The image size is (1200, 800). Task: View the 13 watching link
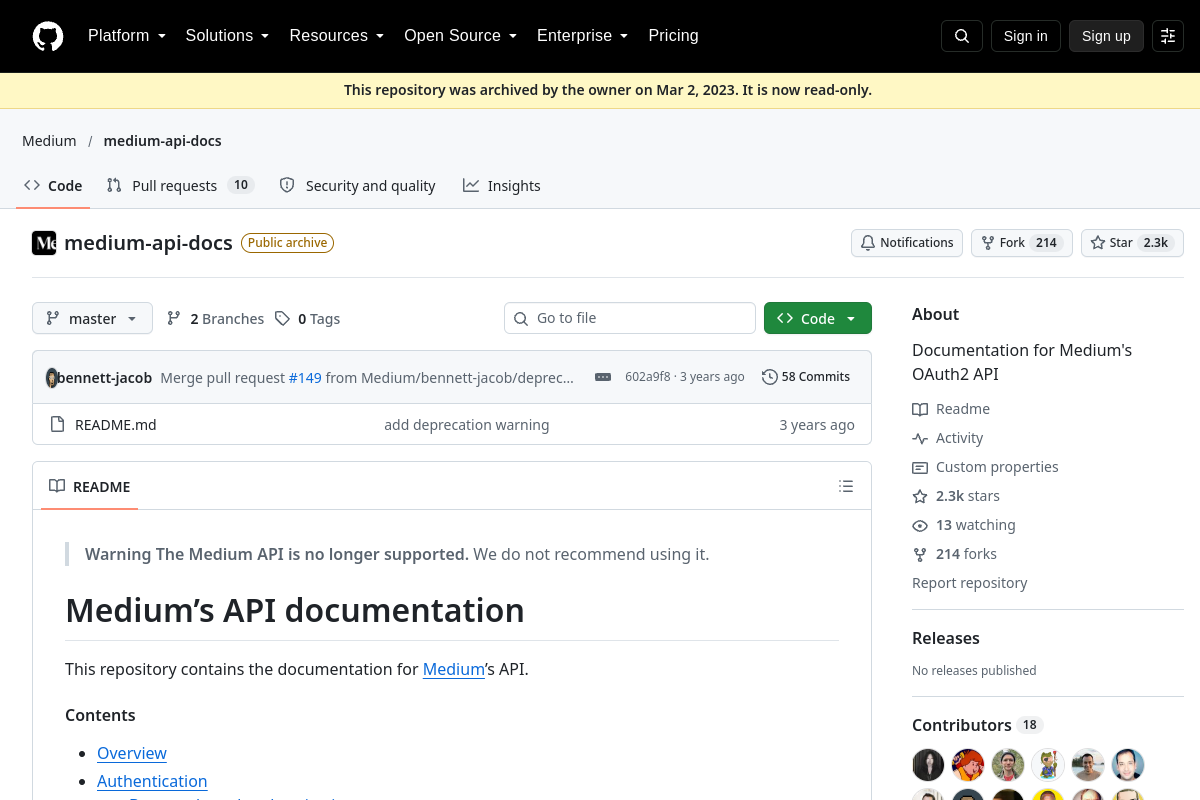964,525
